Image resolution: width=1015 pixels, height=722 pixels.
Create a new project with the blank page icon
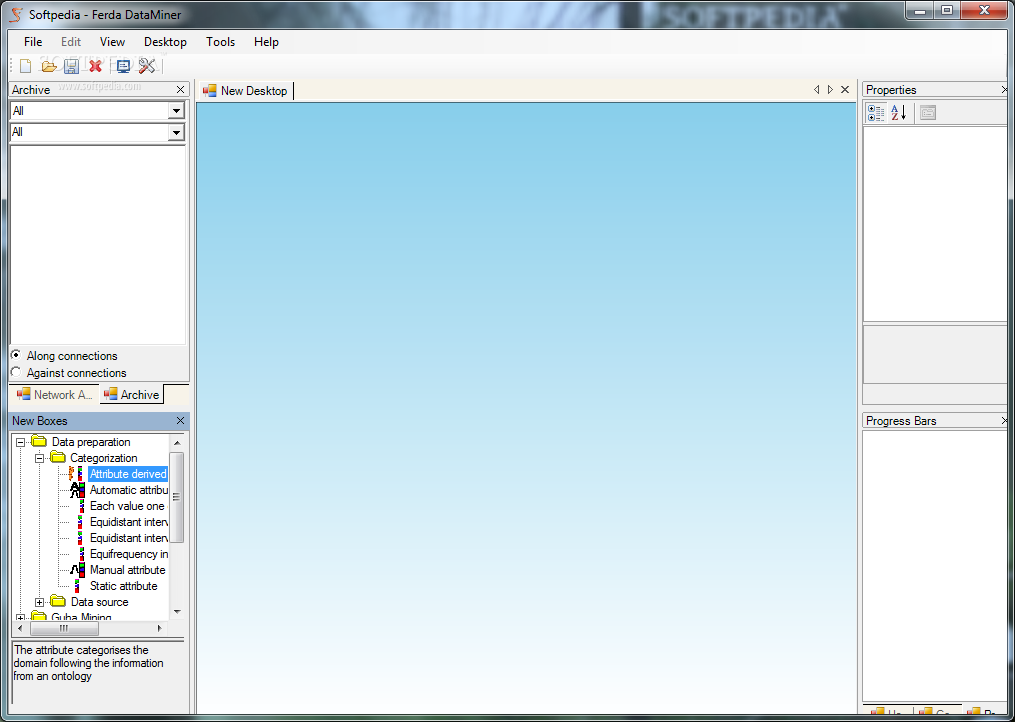coord(25,65)
